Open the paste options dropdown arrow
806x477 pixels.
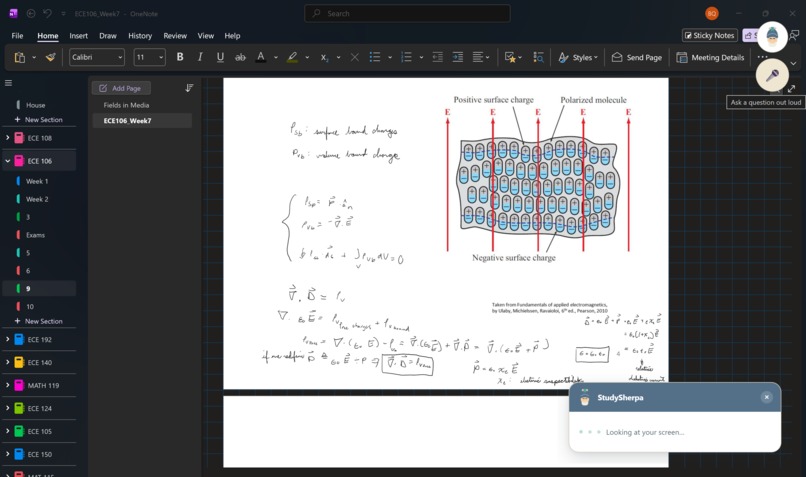pyautogui.click(x=34, y=58)
